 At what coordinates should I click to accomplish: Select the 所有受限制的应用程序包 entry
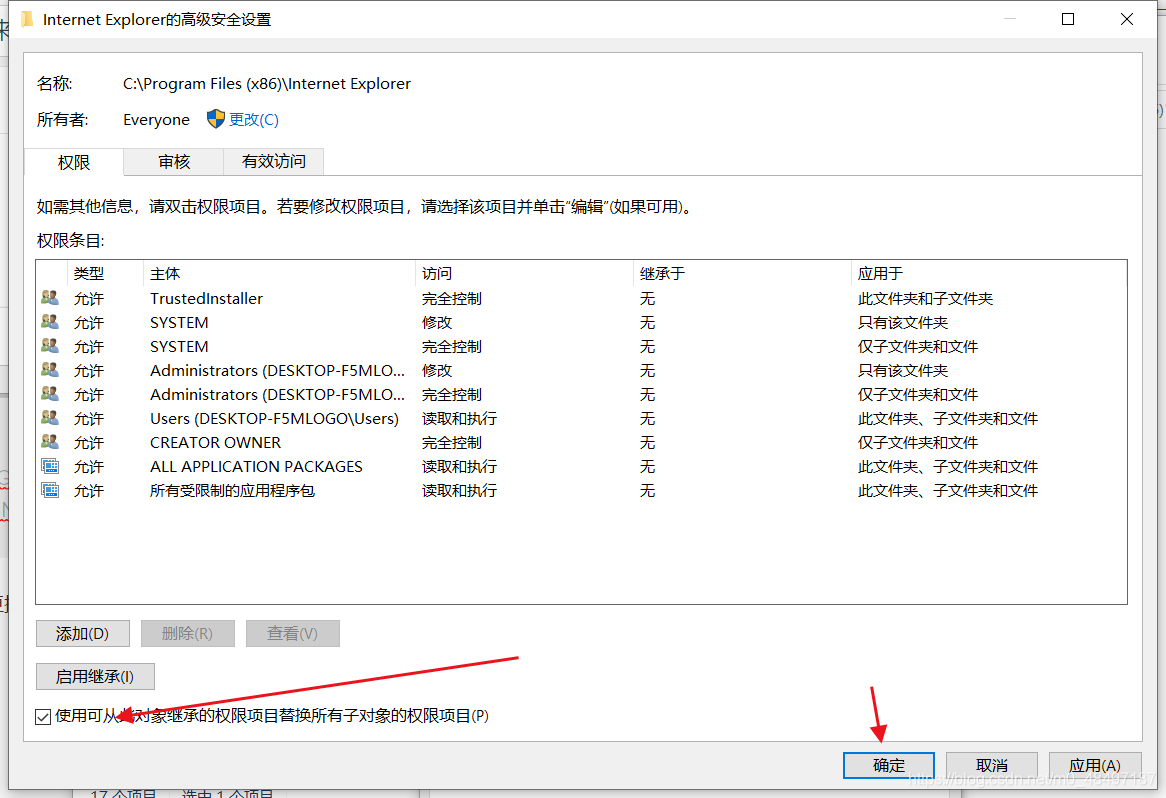pyautogui.click(x=233, y=491)
